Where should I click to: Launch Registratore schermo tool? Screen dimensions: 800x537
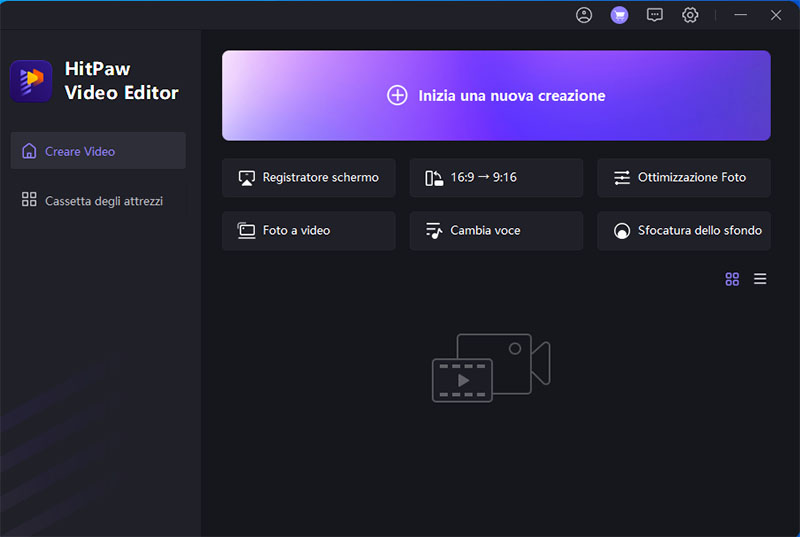[308, 178]
